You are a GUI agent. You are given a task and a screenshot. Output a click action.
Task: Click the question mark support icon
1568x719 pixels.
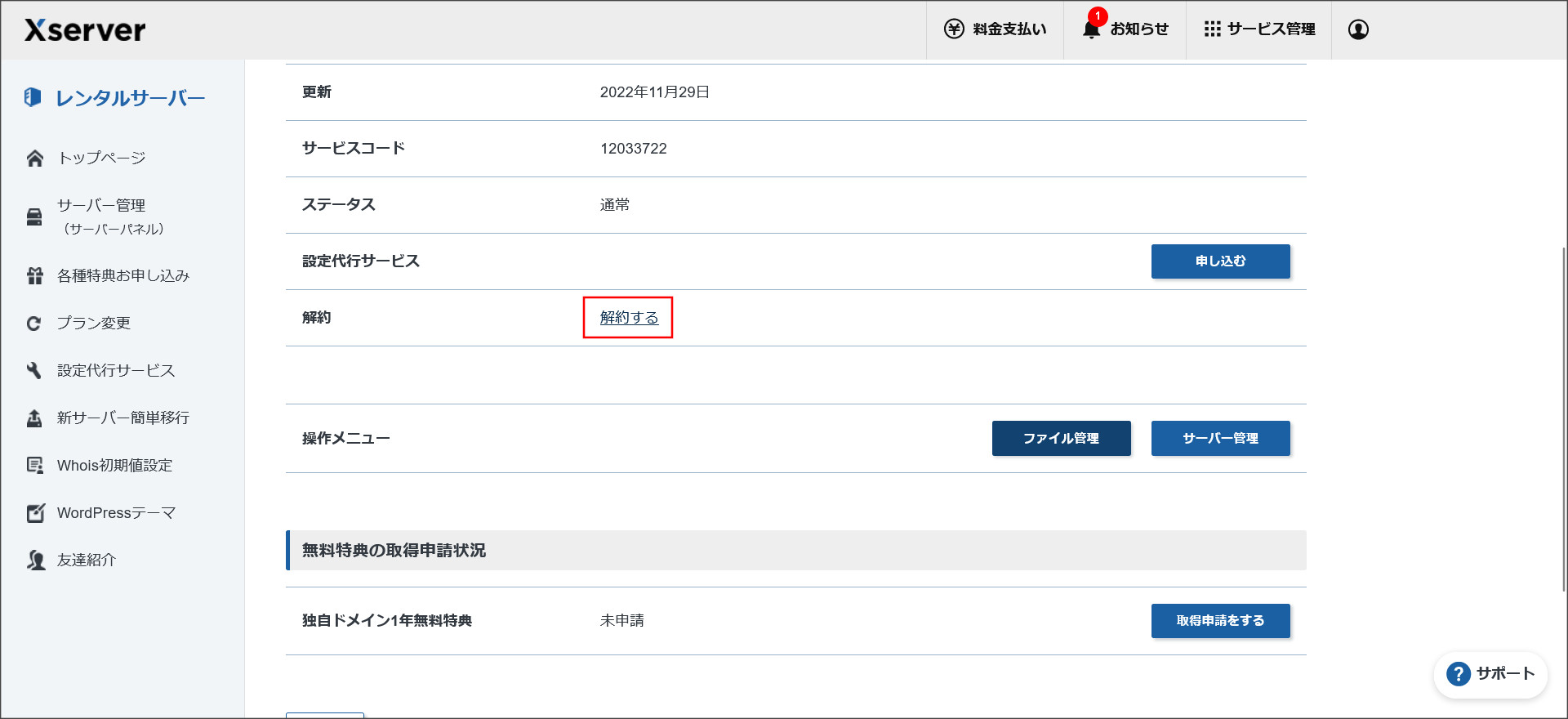[x=1458, y=674]
